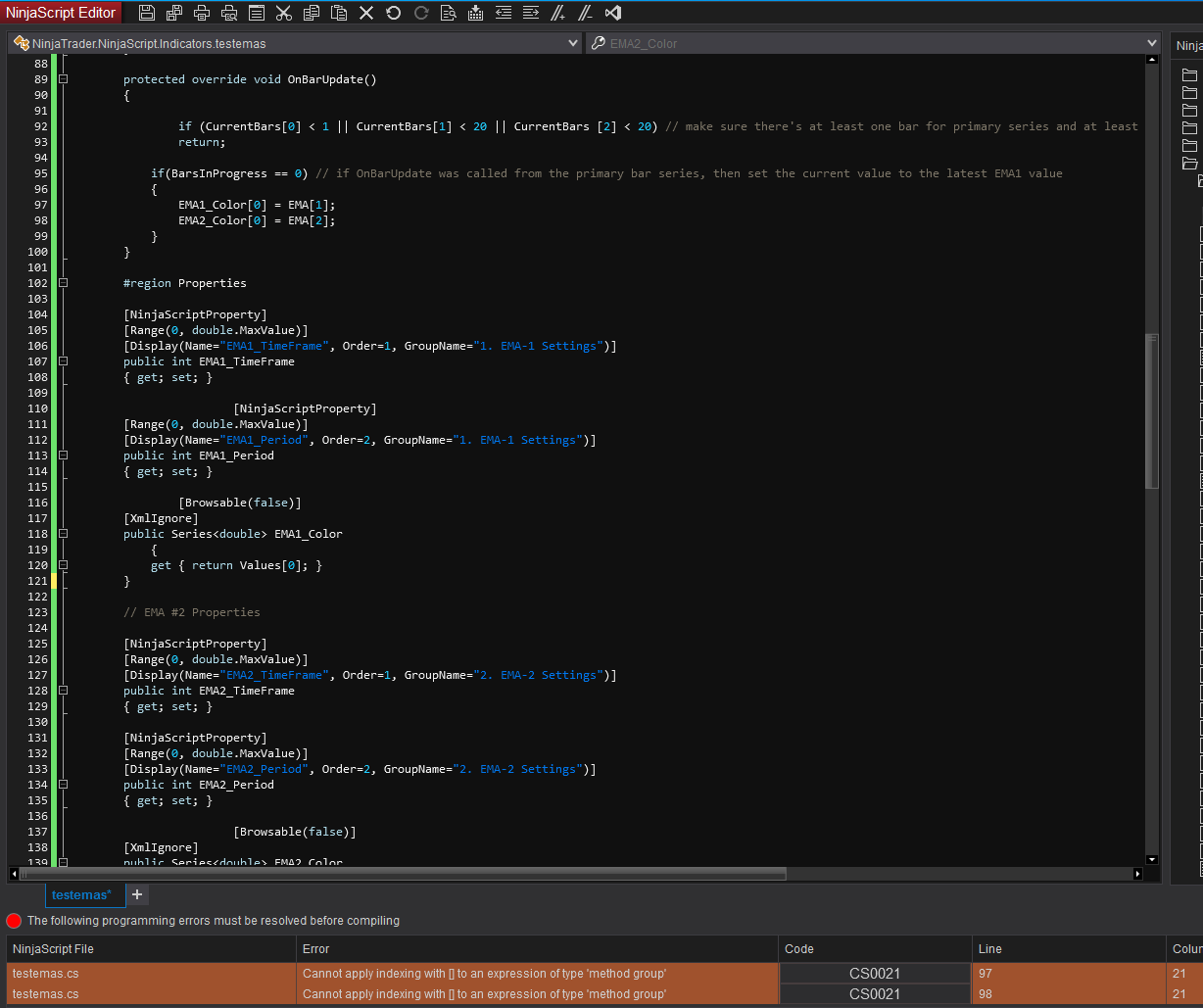1203x1008 pixels.
Task: Click the Comment selected lines icon
Action: coord(558,13)
